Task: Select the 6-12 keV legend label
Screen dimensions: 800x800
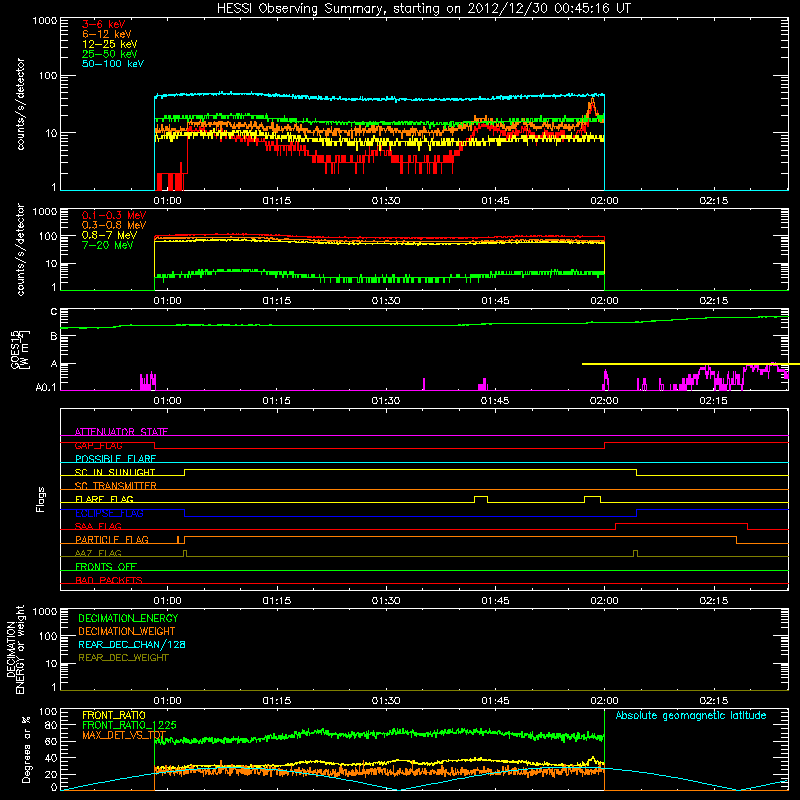Action: 107,34
